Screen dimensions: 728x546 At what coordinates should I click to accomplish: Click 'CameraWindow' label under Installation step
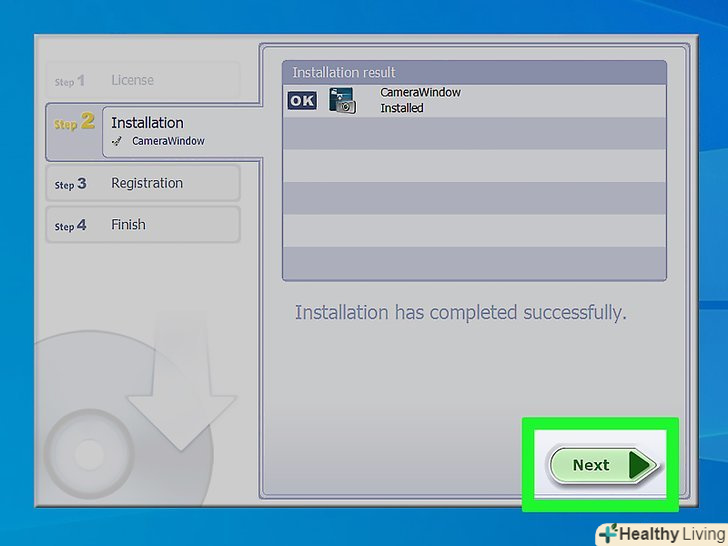pyautogui.click(x=168, y=141)
